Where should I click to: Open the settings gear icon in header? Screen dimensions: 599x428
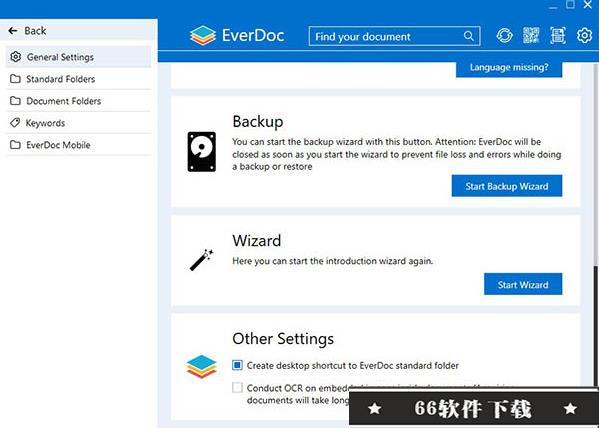click(584, 36)
